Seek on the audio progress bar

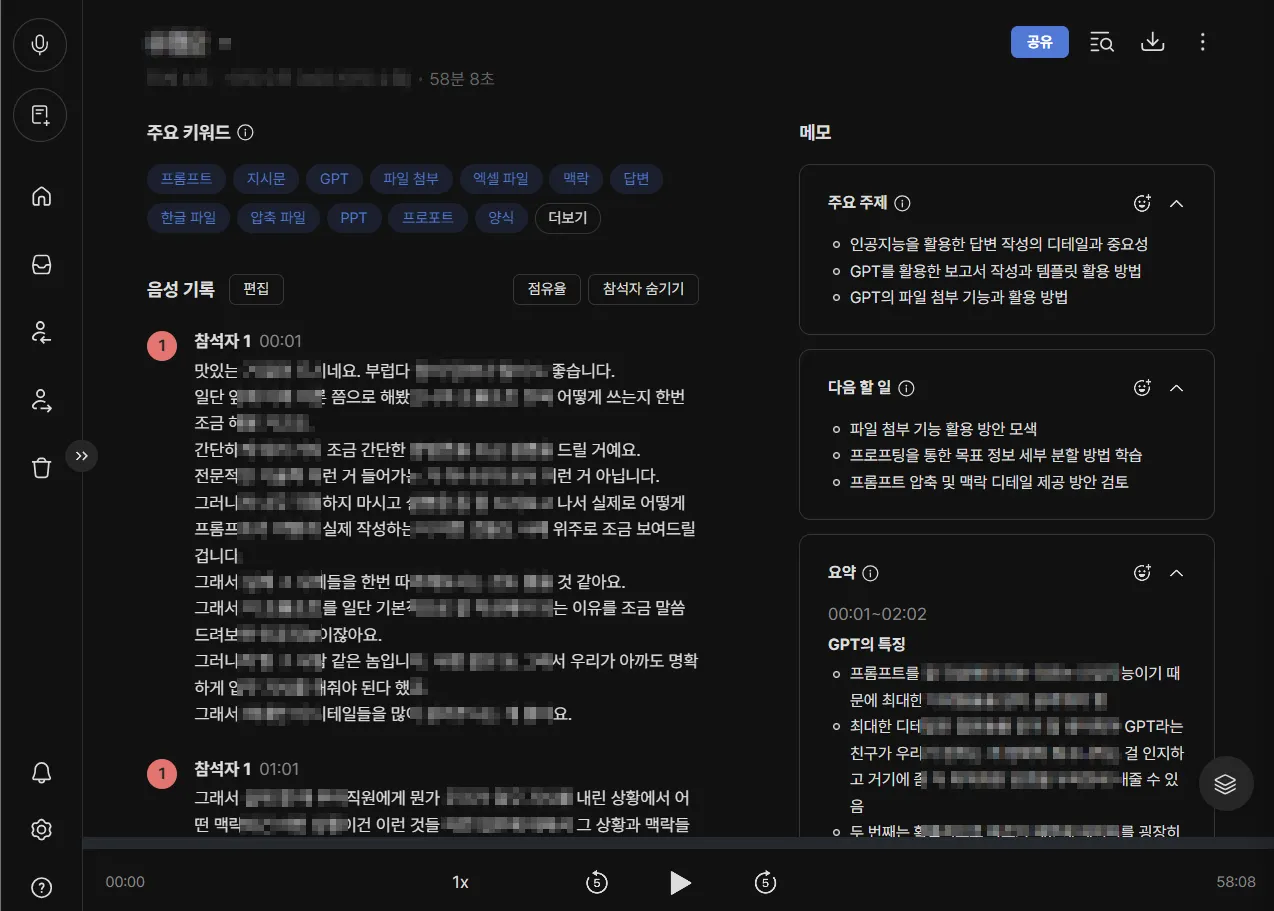tap(678, 843)
